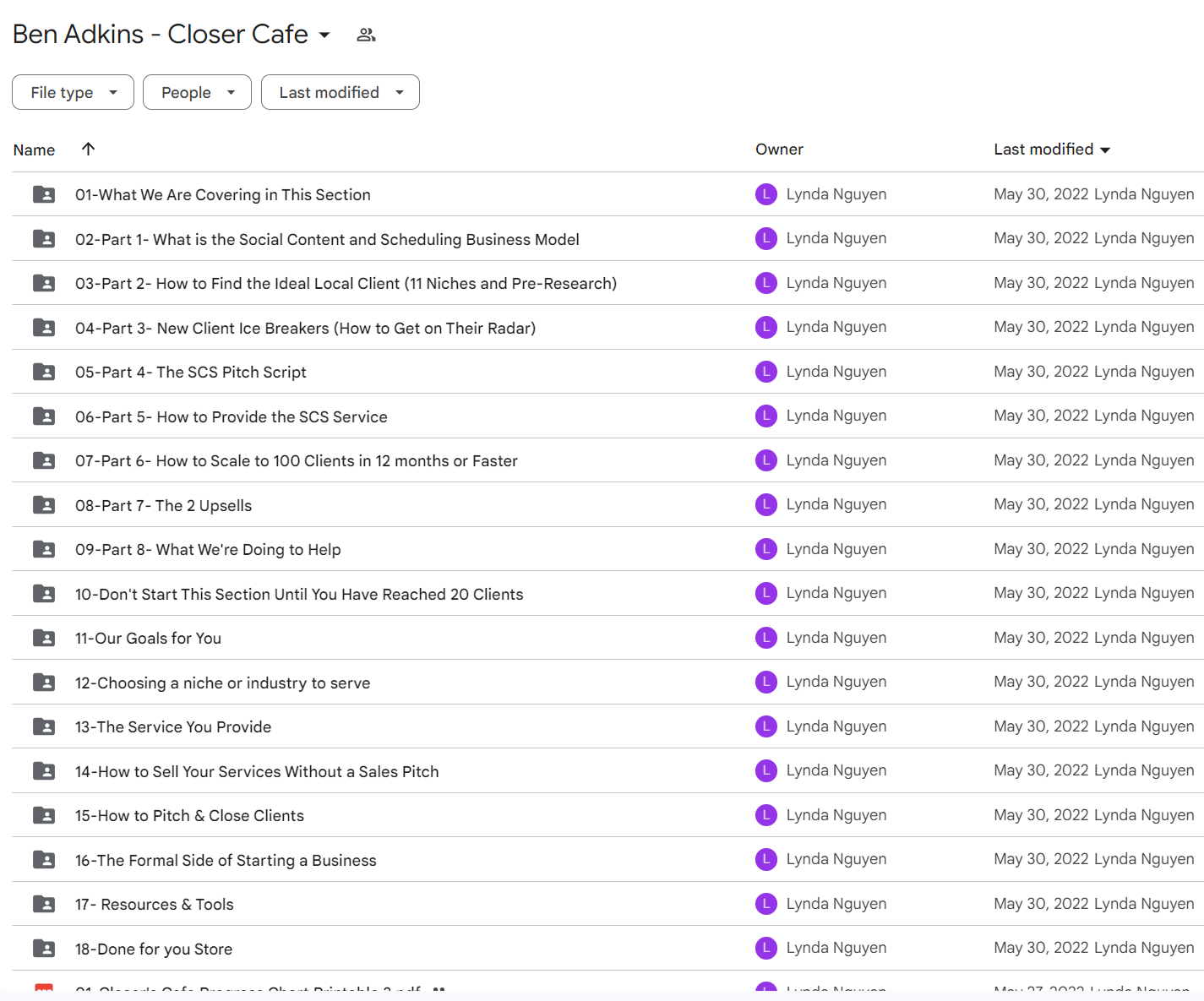Click shared folder icon for 09-Part 8 row
This screenshot has width=1204, height=1001.
point(44,549)
